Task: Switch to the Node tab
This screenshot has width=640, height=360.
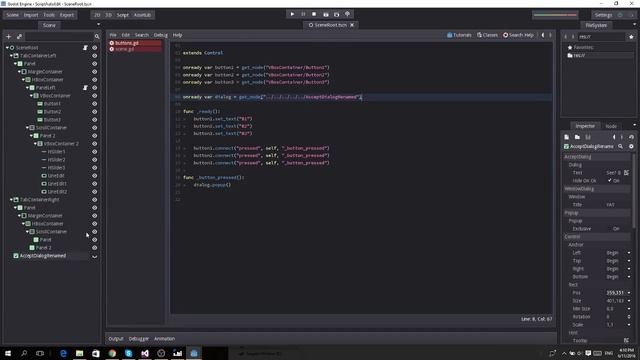Action: point(611,126)
